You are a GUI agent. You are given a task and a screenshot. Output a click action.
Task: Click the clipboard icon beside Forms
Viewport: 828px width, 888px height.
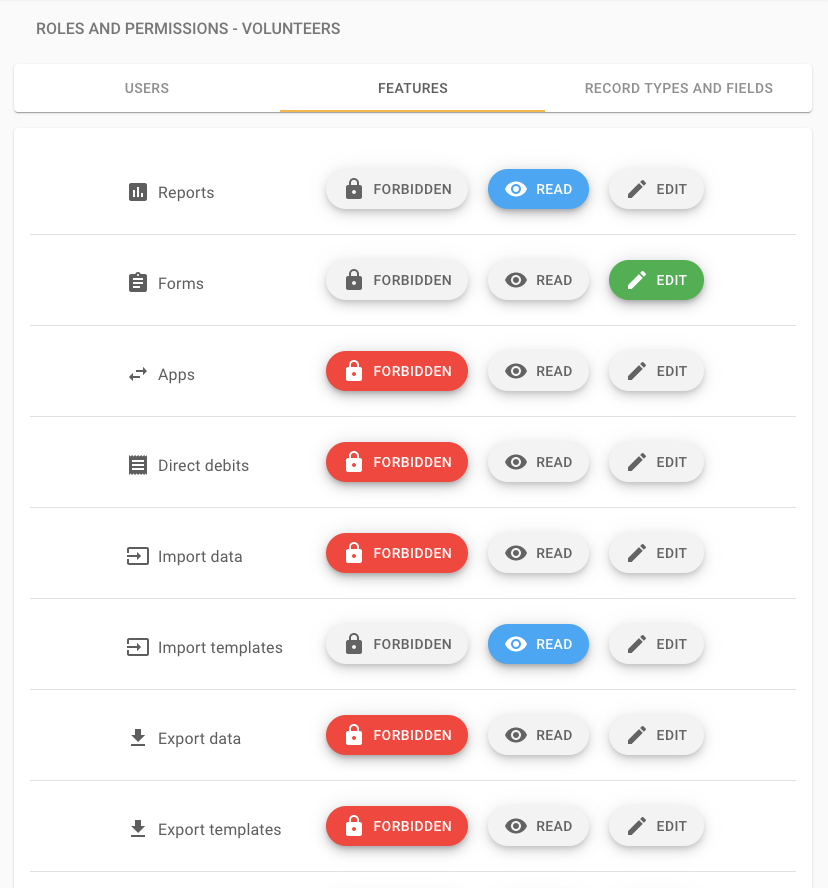[137, 283]
